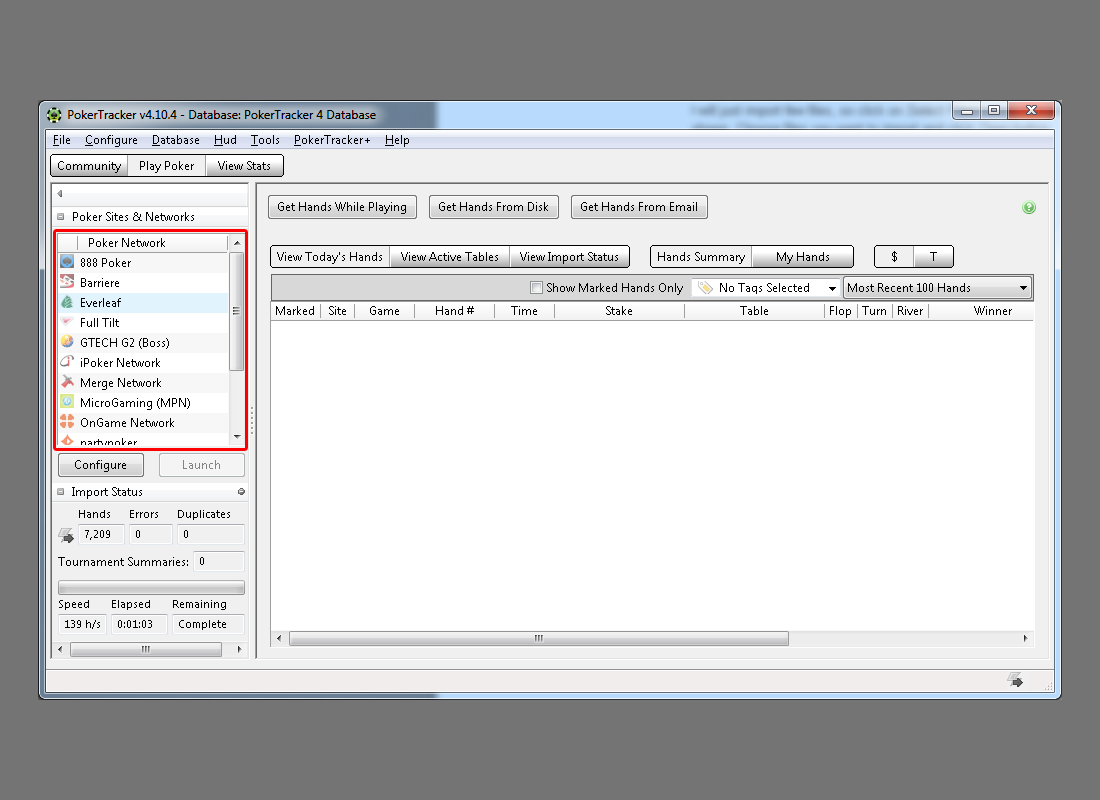1100x800 pixels.
Task: Click the hands table horizontal scrollbar
Action: 538,638
